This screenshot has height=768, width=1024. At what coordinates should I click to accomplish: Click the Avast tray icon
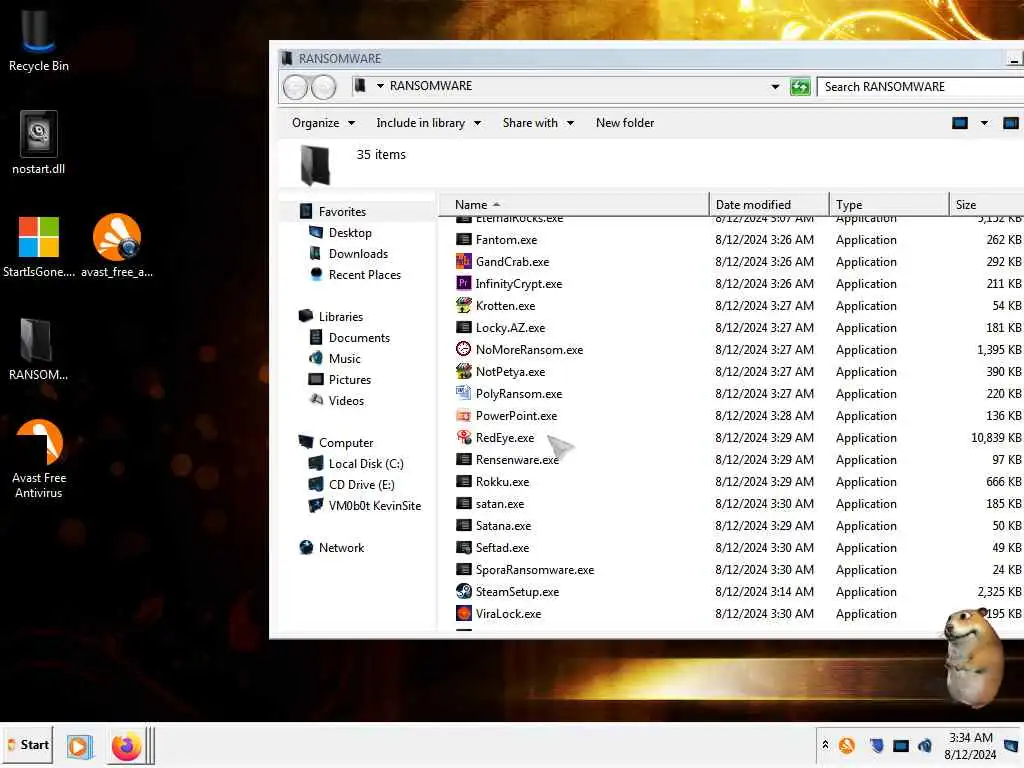click(x=847, y=745)
